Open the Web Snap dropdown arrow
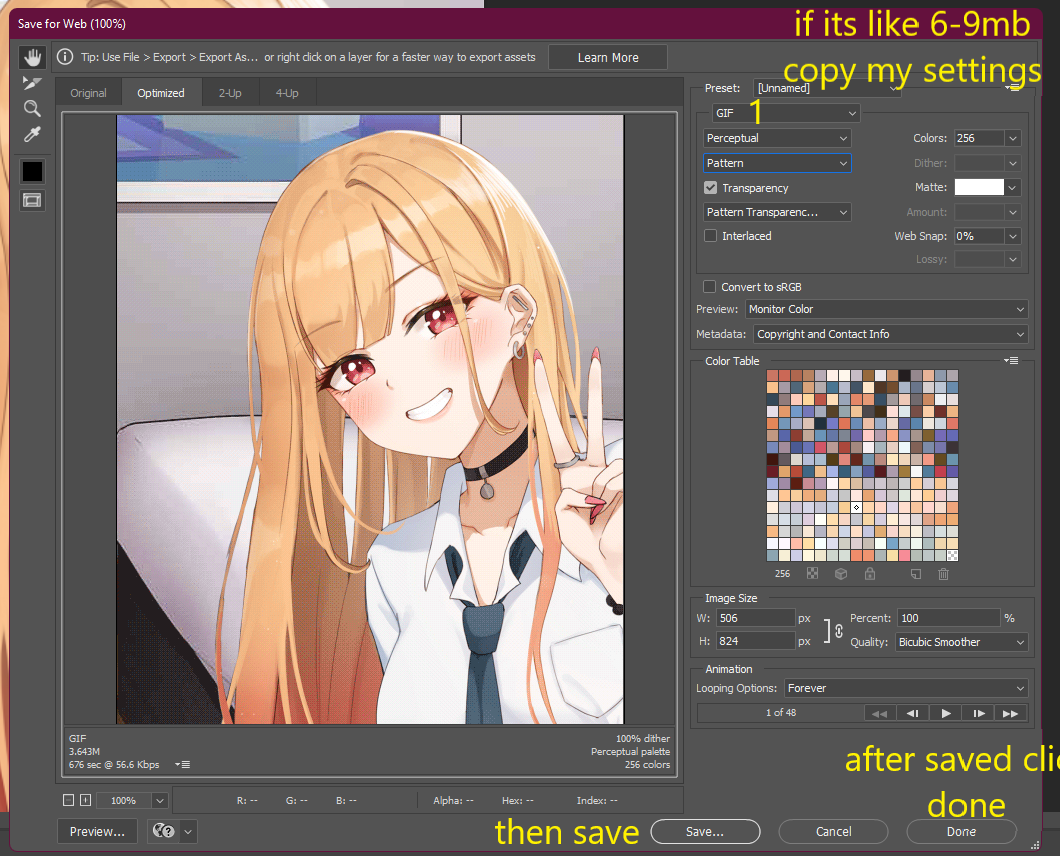This screenshot has height=856, width=1060. click(x=1013, y=236)
